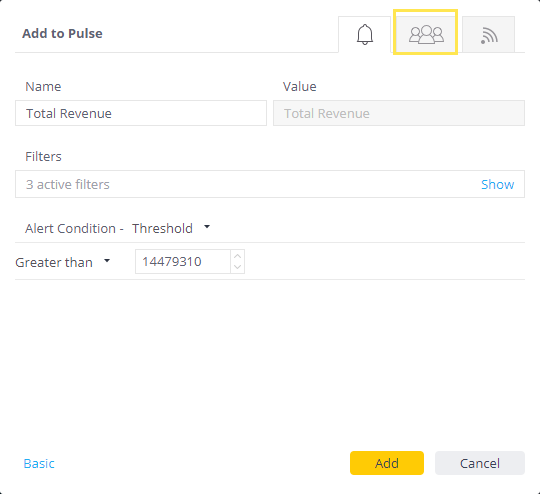Click the disabled Value field

coord(399,113)
